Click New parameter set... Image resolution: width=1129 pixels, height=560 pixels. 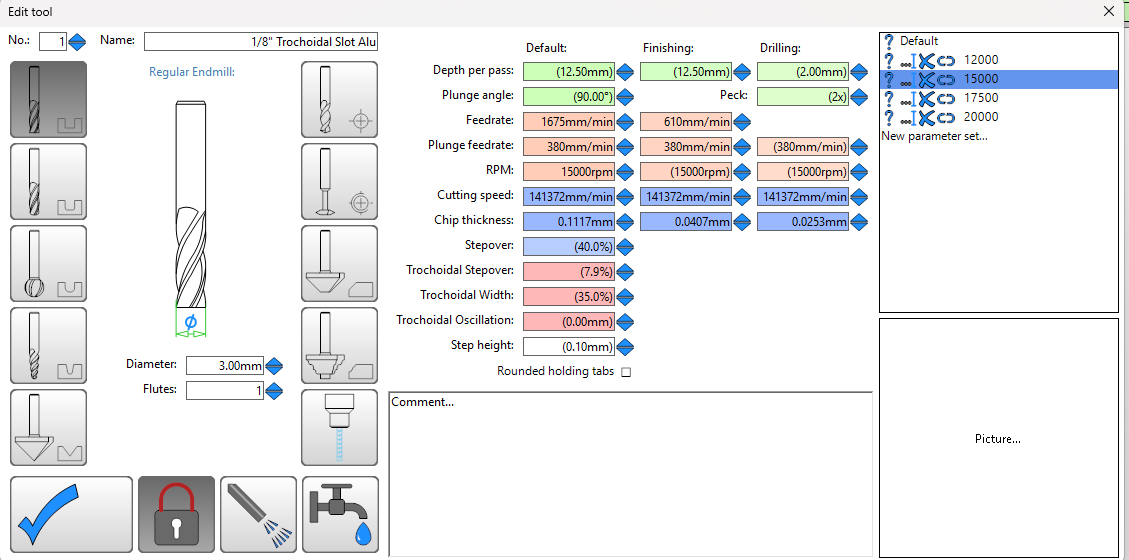tap(934, 136)
